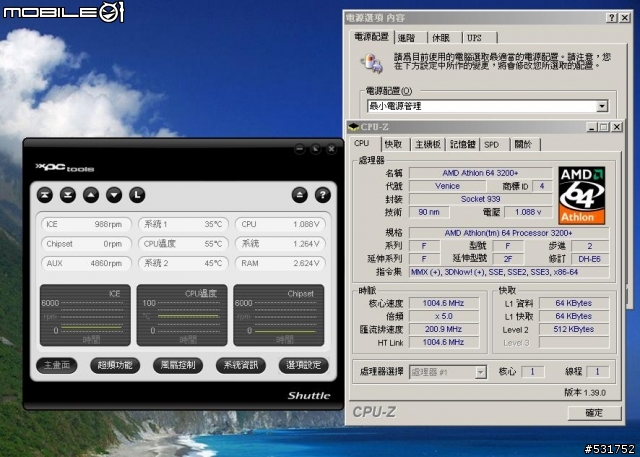Click the 系統 1.264V voltage reading
640x457 pixels.
280,244
